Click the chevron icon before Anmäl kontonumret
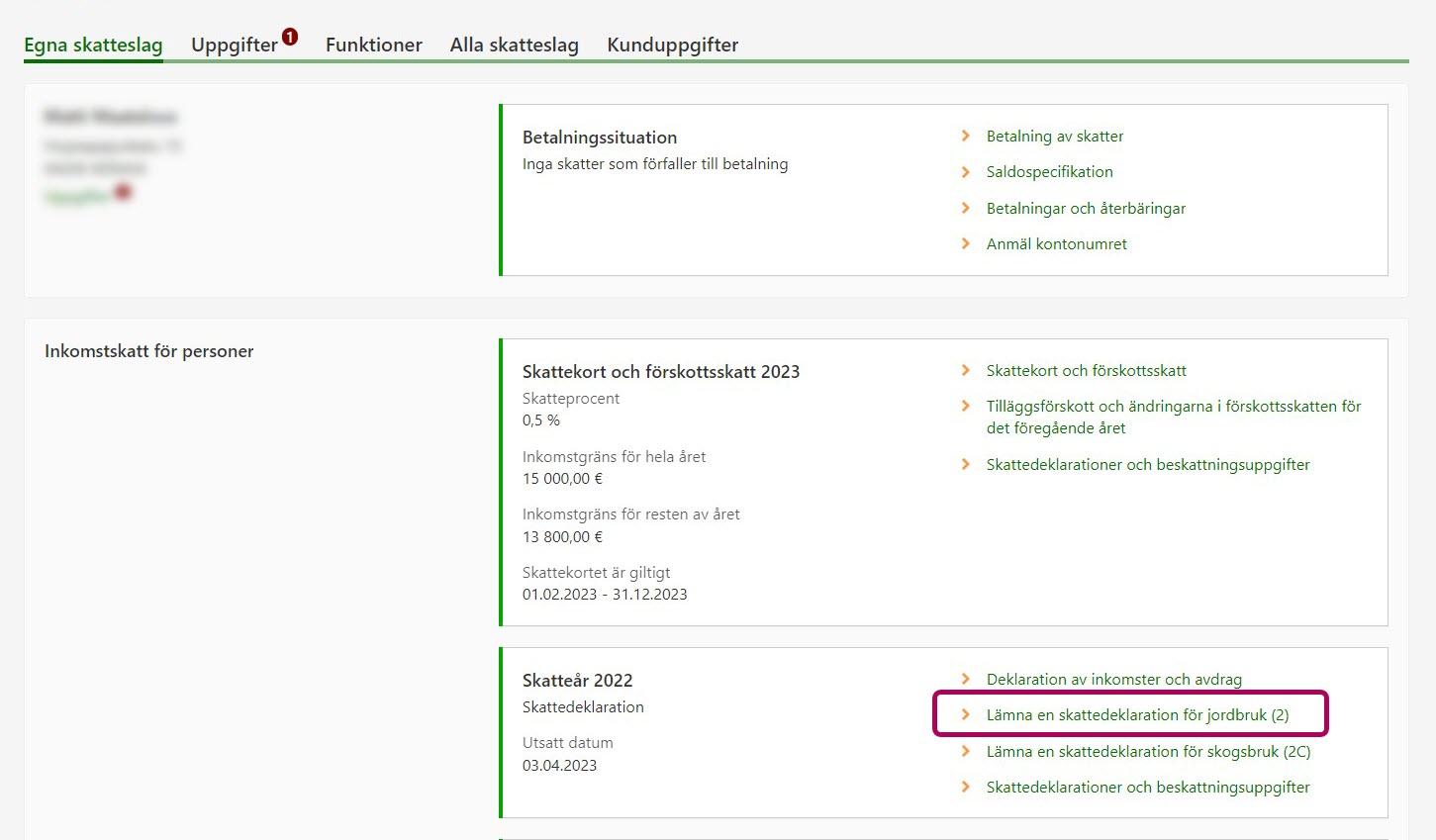The height and width of the screenshot is (840, 1436). [x=966, y=244]
